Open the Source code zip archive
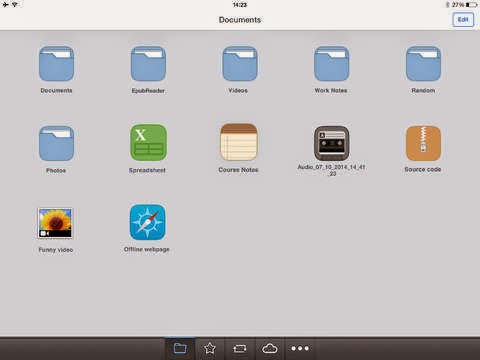 [423, 143]
